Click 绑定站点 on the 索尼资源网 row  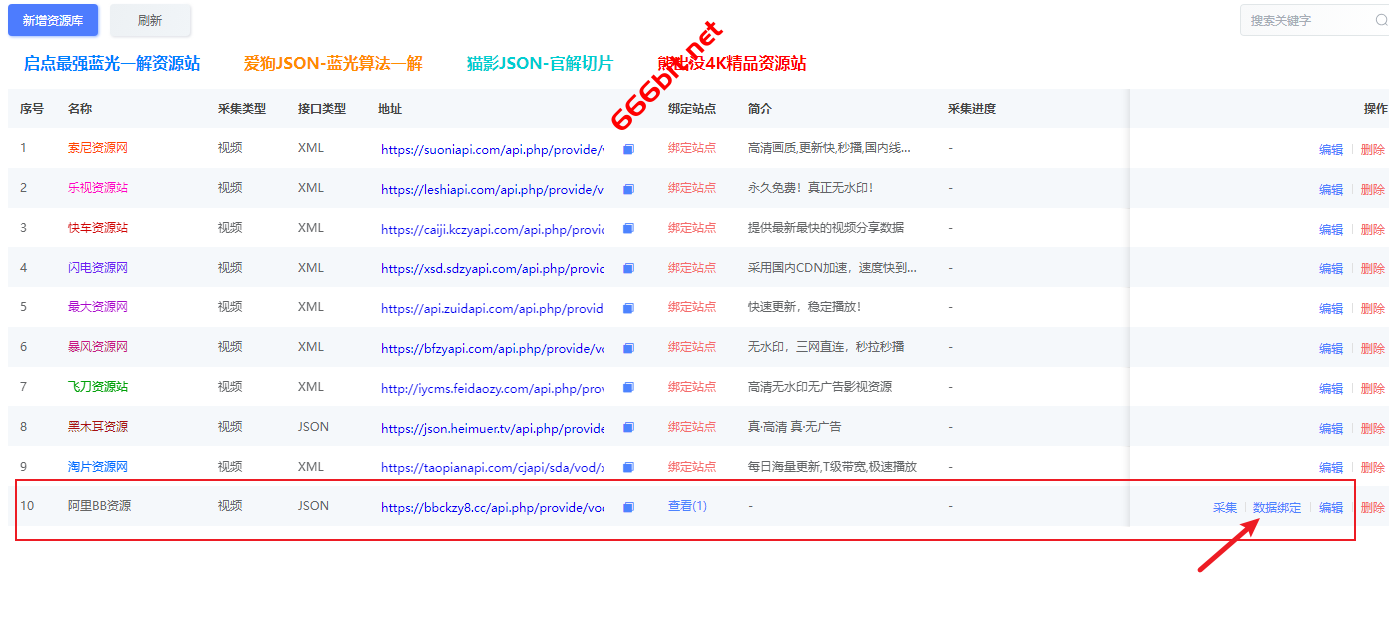coord(694,148)
